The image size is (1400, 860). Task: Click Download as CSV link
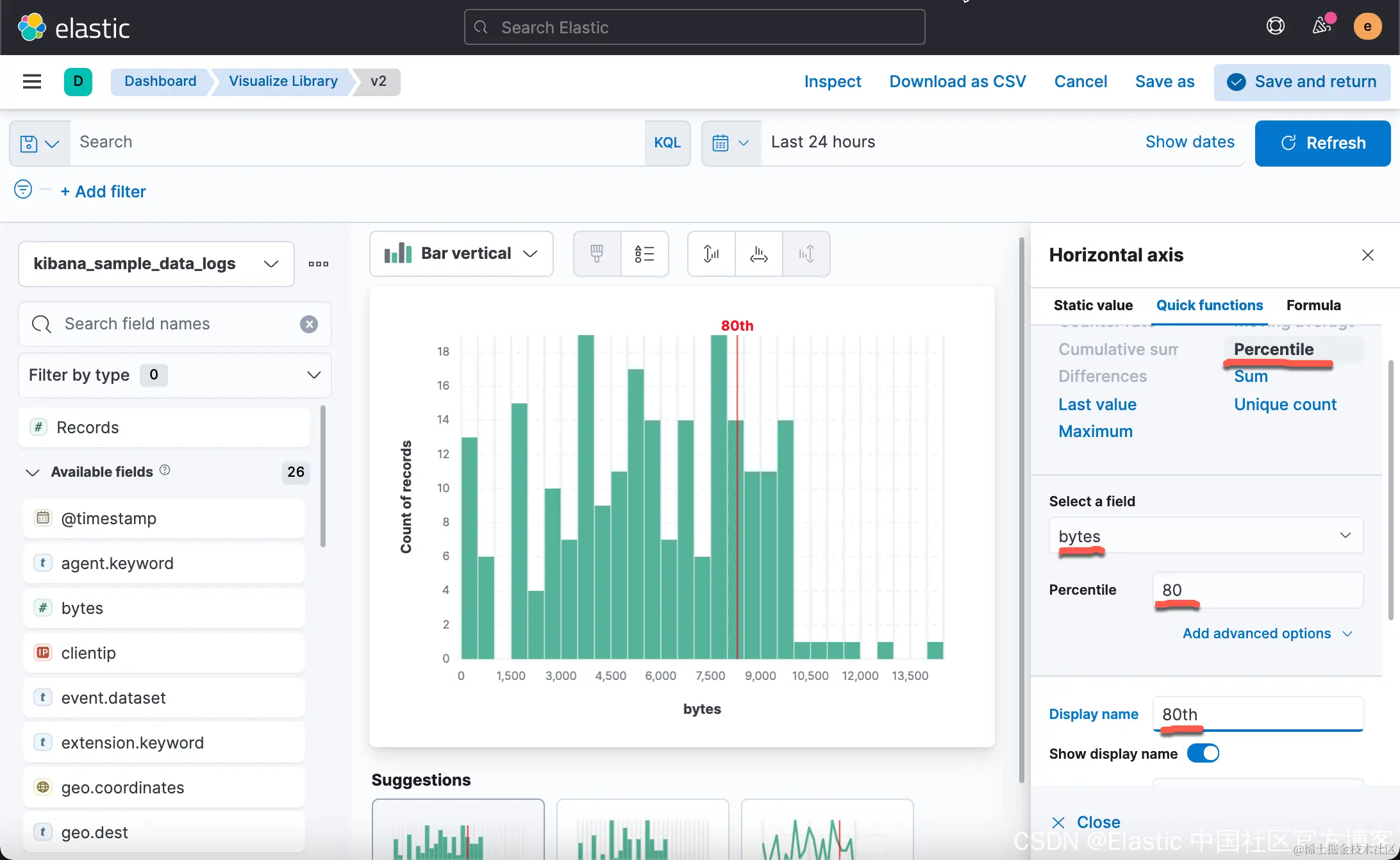pyautogui.click(x=957, y=82)
